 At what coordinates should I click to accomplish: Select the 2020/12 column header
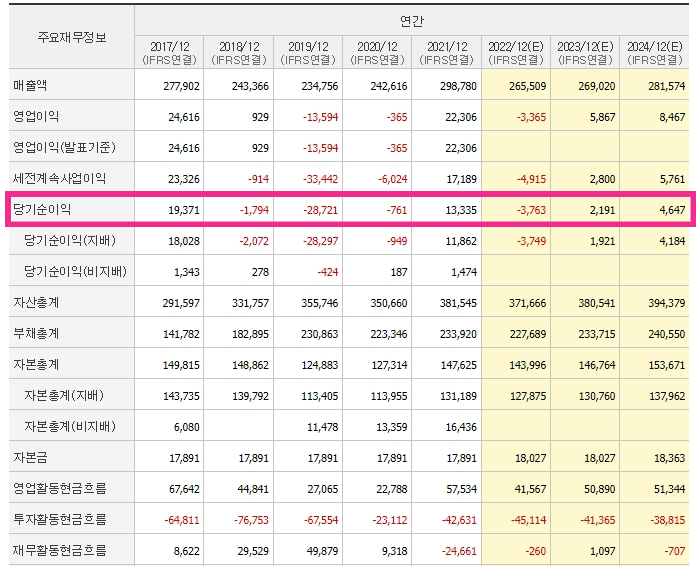377,52
